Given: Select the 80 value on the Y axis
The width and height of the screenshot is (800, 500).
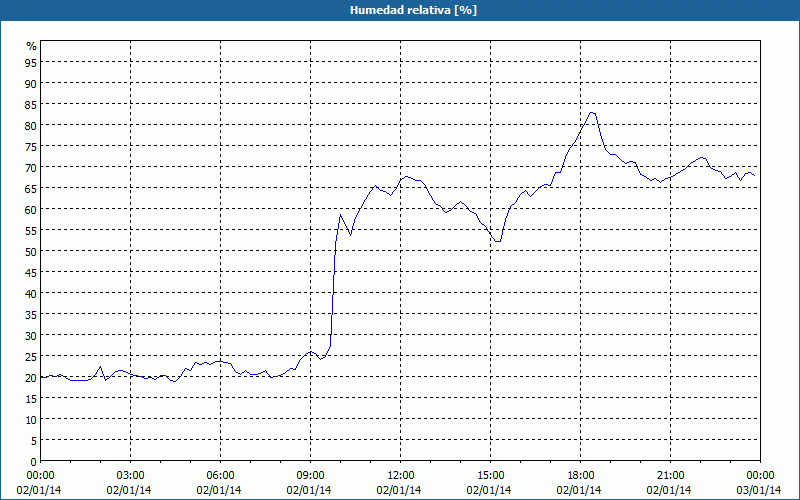Looking at the screenshot, I should (x=31, y=125).
